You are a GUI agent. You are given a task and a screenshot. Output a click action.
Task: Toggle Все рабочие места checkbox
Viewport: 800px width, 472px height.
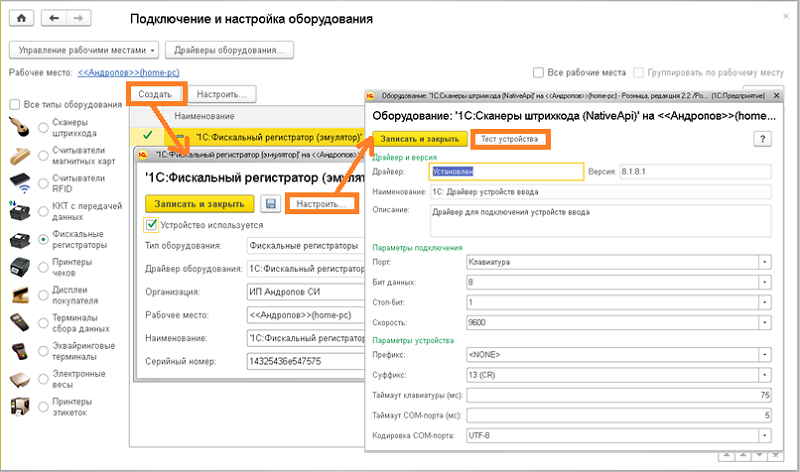click(x=538, y=72)
